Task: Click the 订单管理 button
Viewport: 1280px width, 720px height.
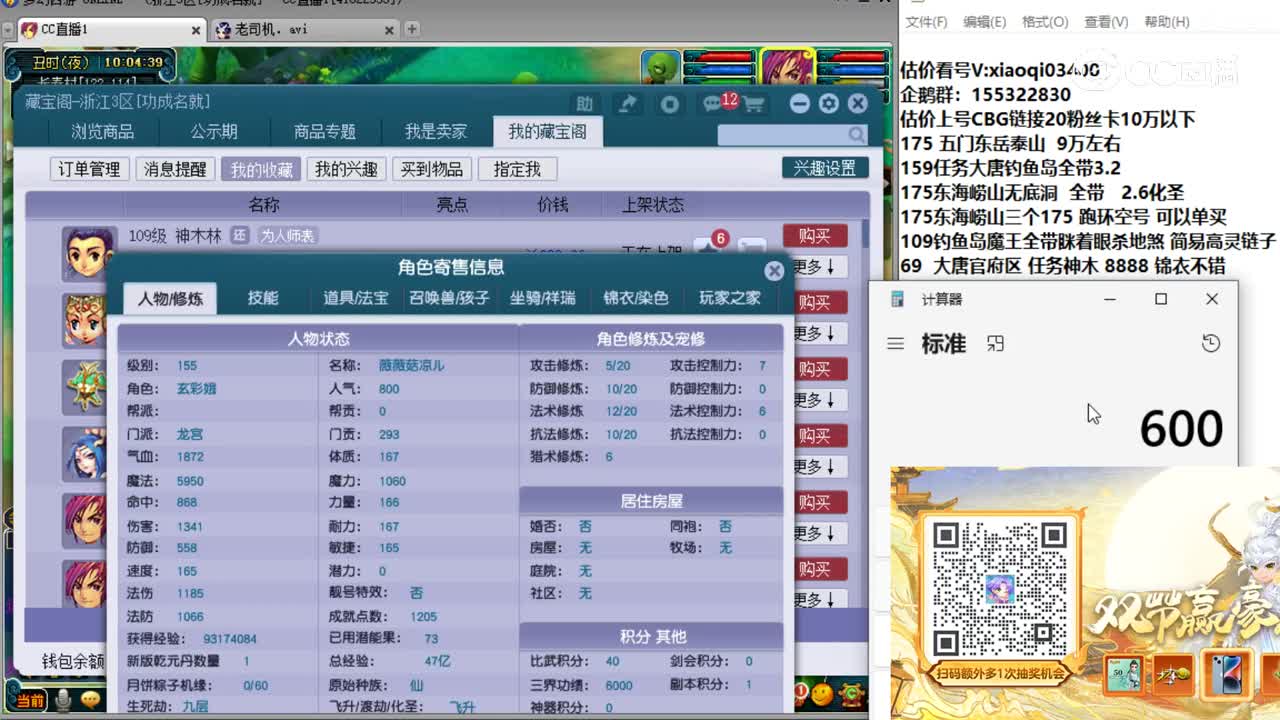Action: pyautogui.click(x=89, y=169)
